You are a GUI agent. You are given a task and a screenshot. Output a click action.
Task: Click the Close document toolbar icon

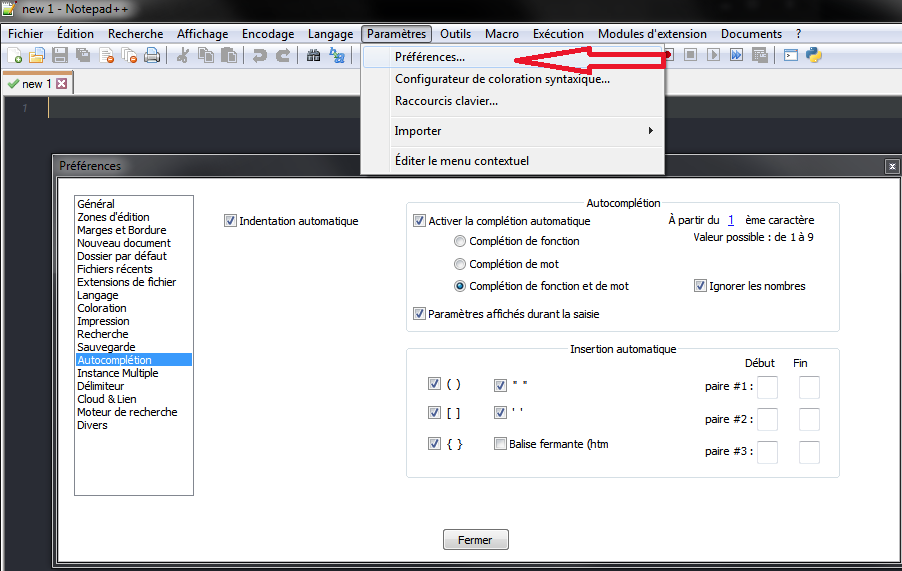coord(106,55)
